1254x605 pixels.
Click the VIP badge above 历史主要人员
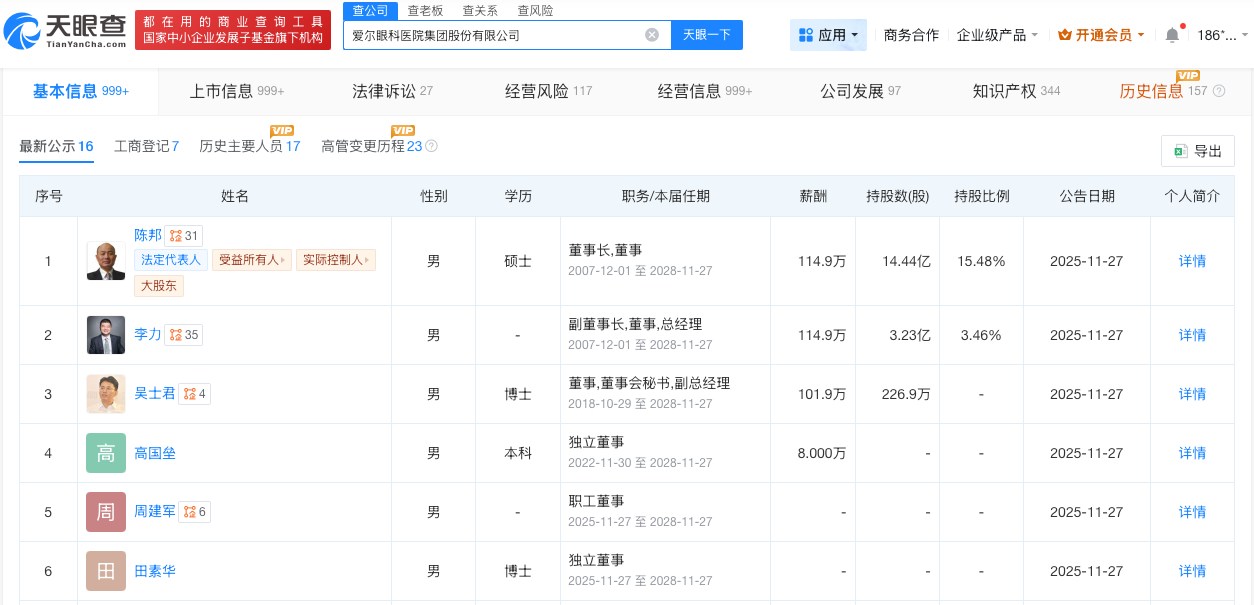[x=283, y=130]
